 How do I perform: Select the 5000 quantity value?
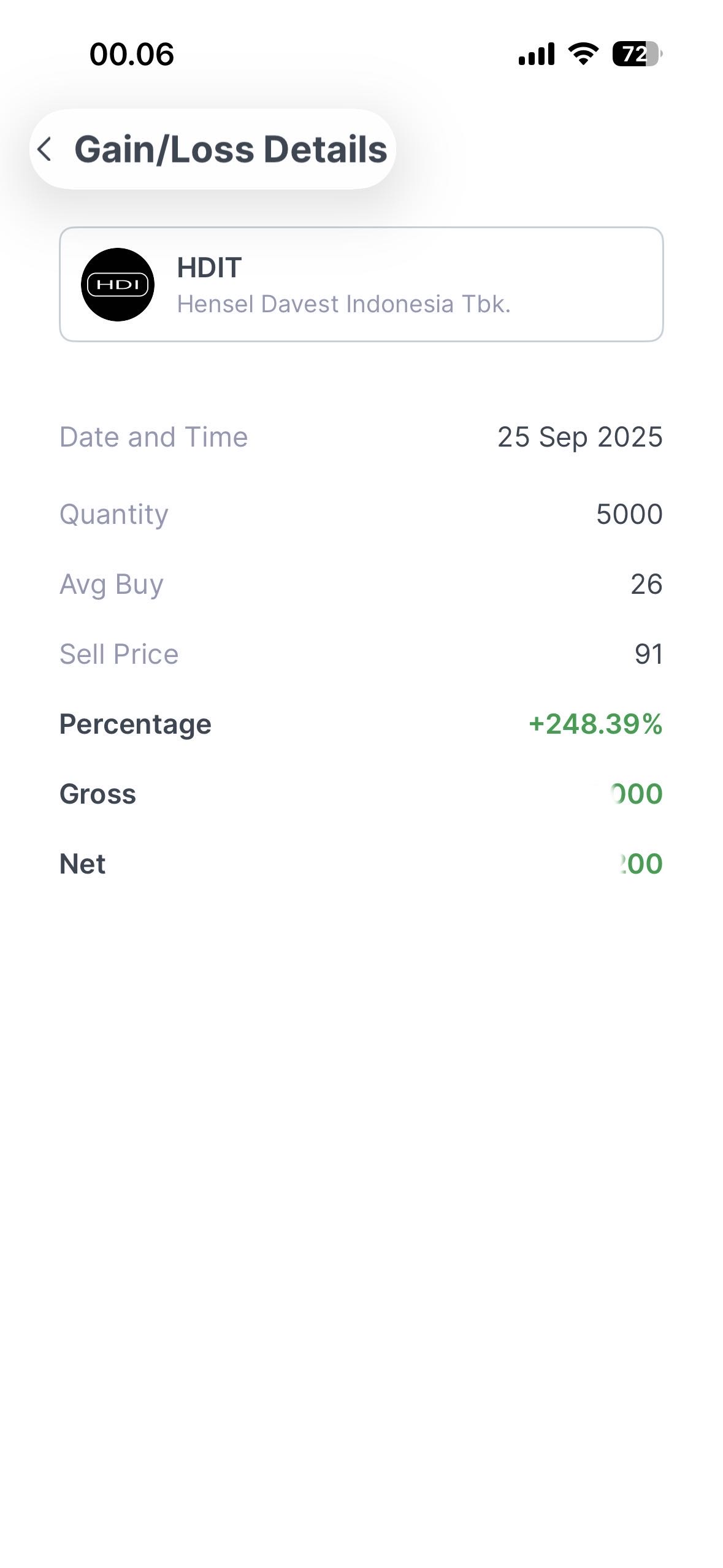click(629, 514)
